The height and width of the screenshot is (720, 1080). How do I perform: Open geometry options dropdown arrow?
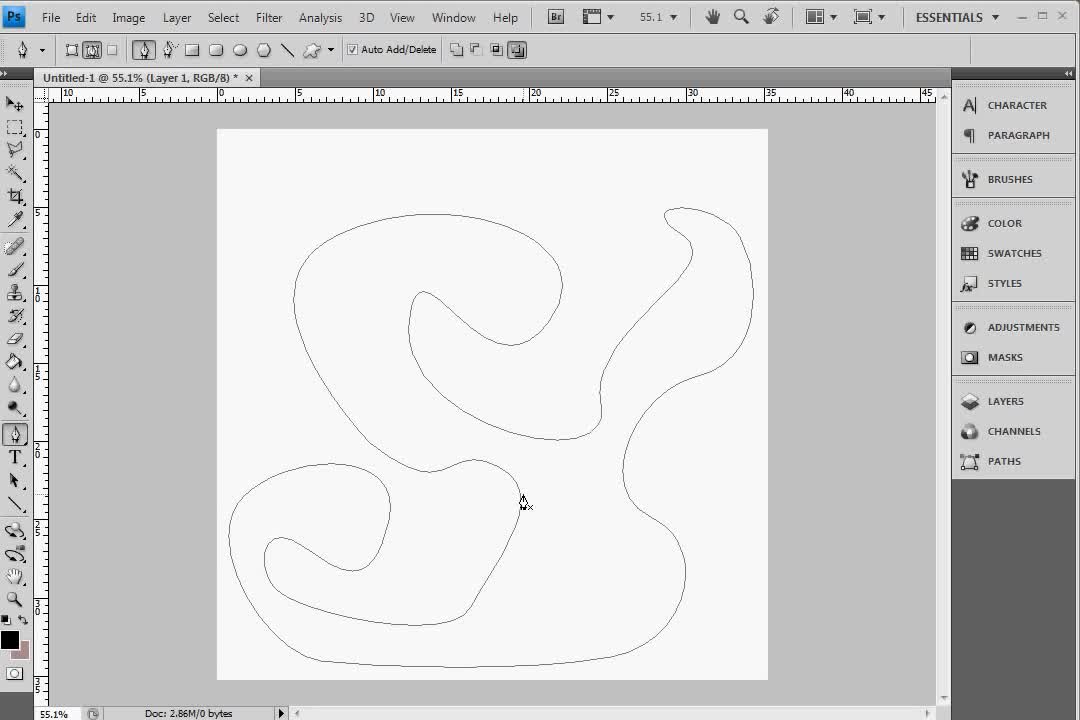click(x=331, y=50)
